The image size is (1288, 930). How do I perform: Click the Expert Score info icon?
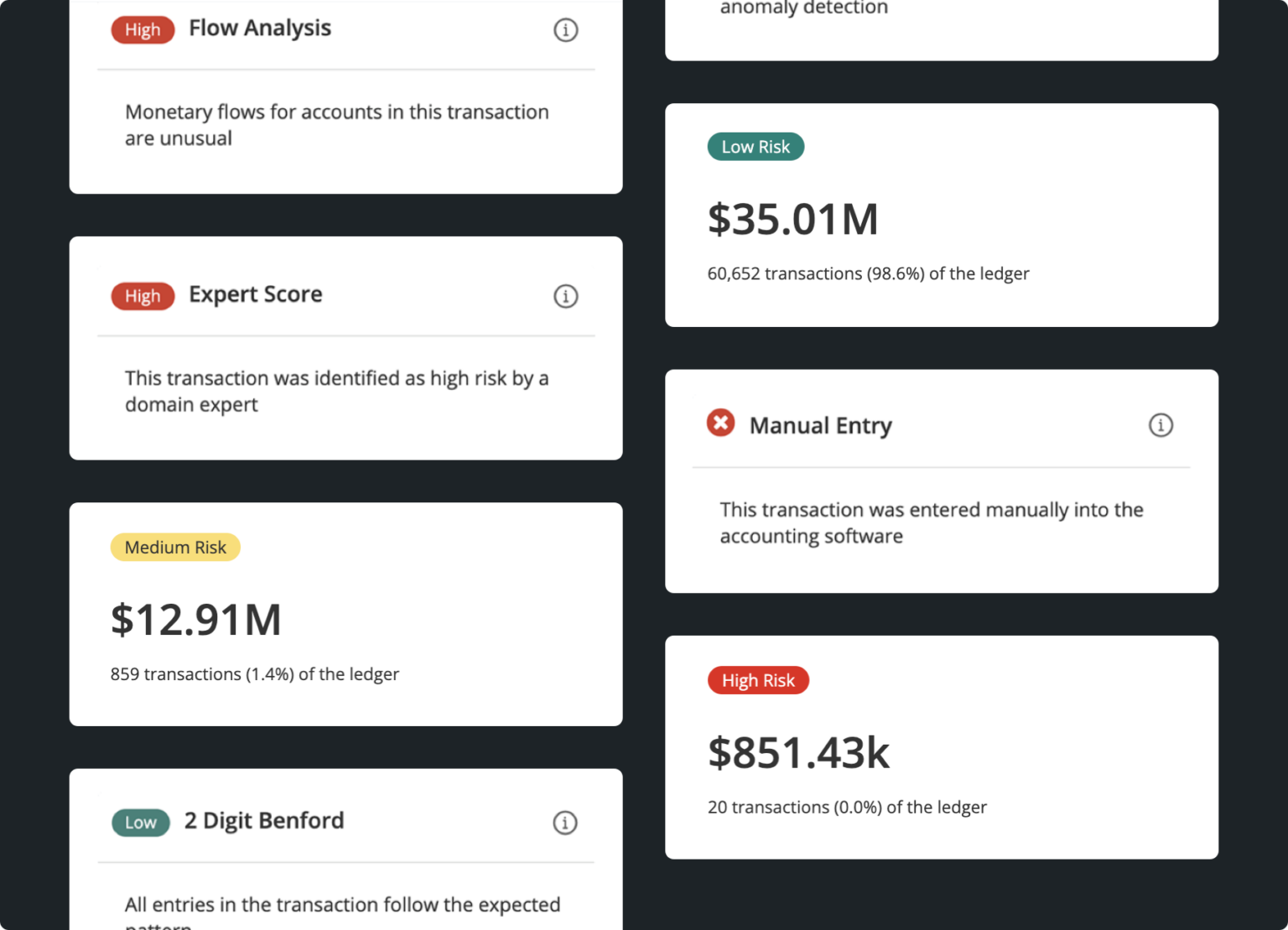(565, 295)
